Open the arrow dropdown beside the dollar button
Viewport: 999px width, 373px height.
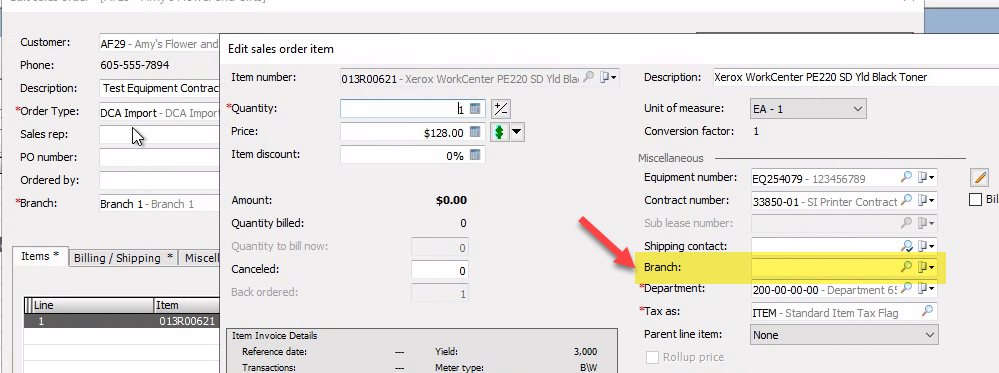517,132
